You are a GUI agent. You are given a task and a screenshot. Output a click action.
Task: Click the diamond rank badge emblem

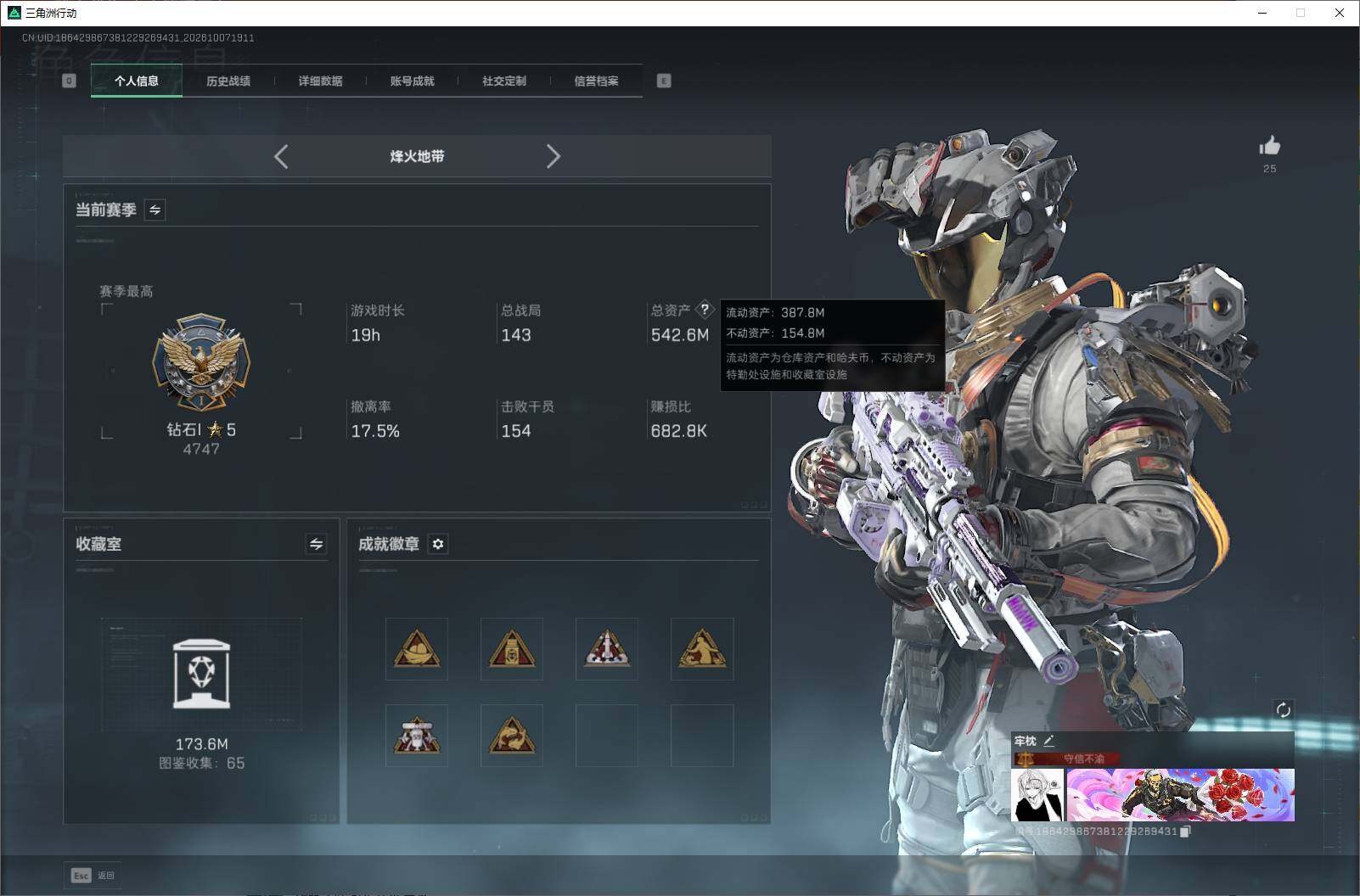(201, 364)
